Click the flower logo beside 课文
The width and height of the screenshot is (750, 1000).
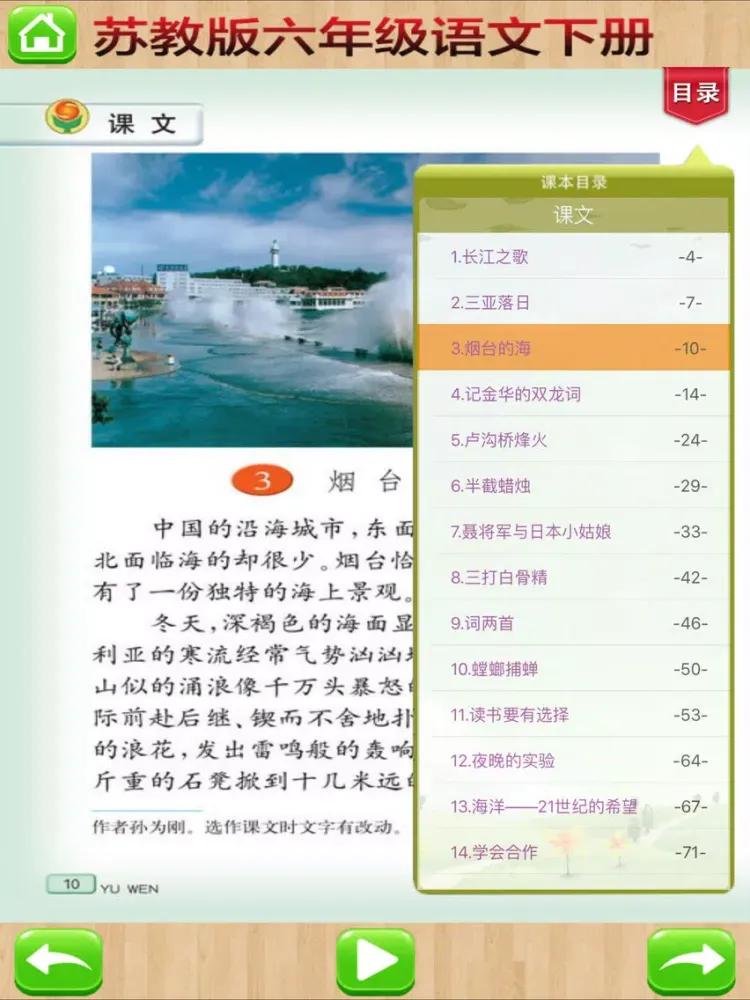[x=67, y=117]
